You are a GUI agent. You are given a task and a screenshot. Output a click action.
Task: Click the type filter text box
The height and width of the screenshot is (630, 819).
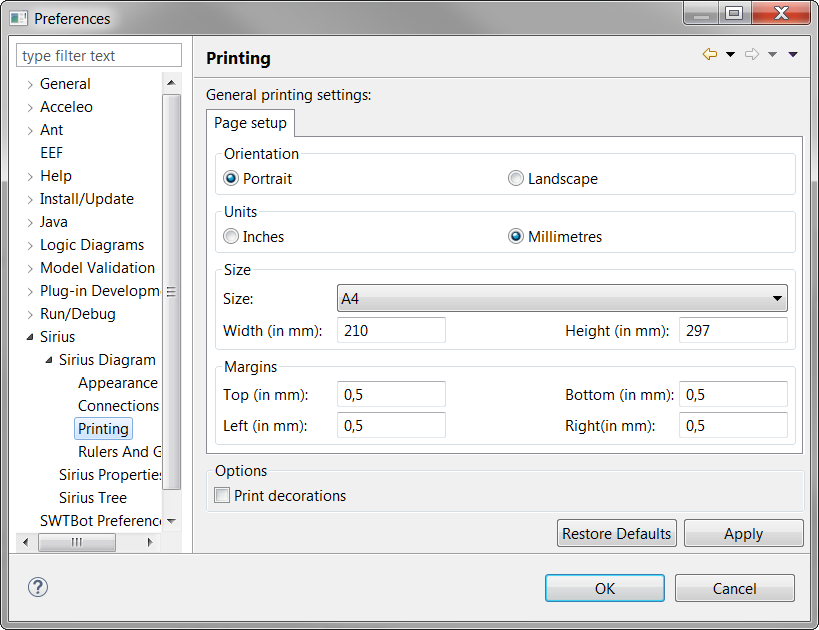pos(99,56)
